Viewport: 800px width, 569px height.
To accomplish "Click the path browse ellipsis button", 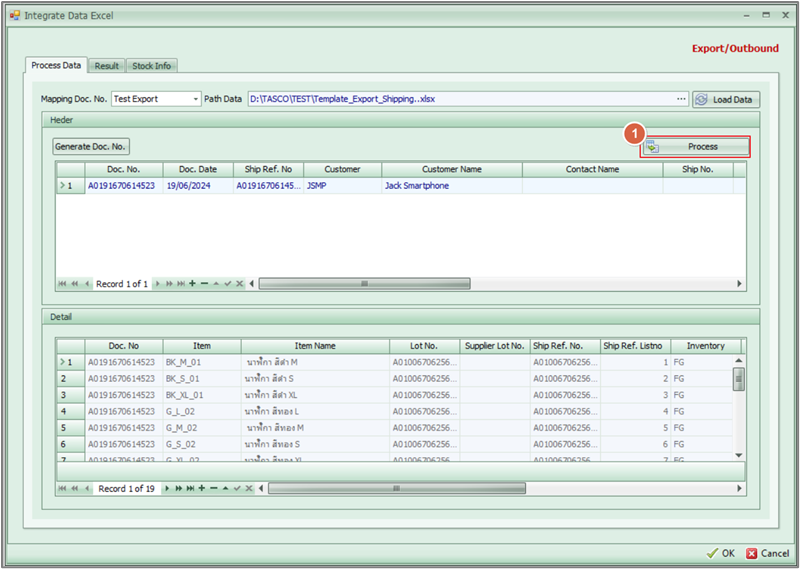I will point(681,99).
